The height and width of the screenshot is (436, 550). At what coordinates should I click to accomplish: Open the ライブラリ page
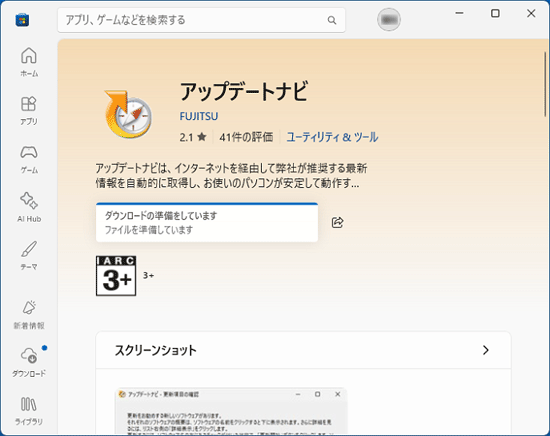click(x=29, y=410)
